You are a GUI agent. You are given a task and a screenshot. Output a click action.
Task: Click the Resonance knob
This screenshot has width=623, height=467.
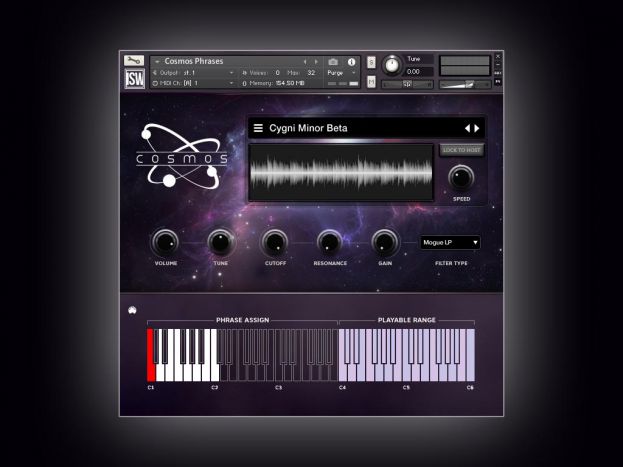tap(330, 242)
